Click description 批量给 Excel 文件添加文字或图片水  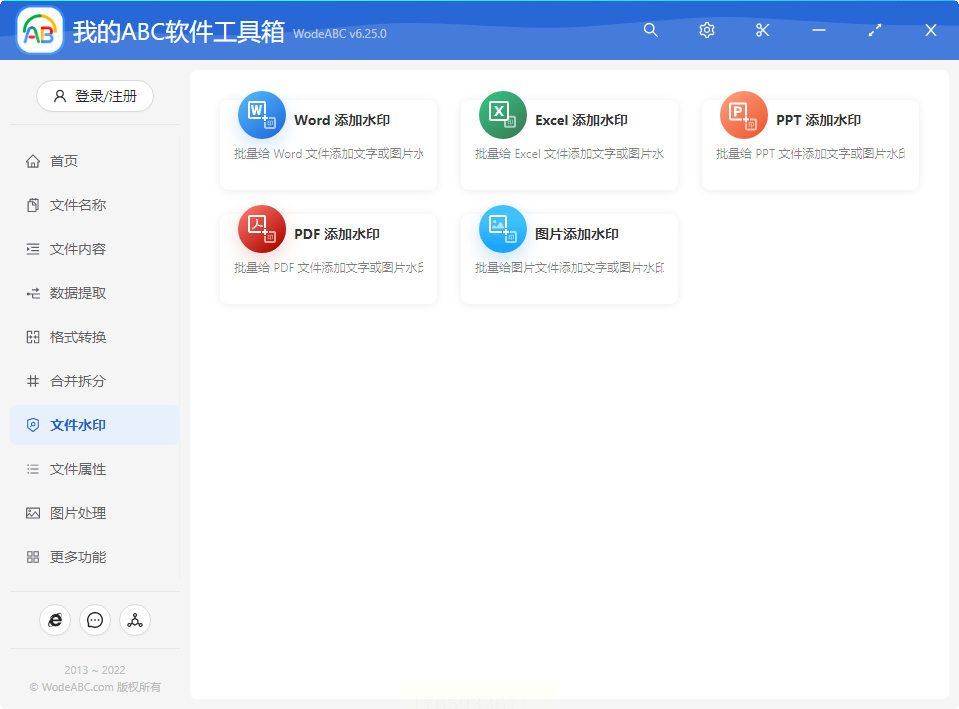(x=569, y=154)
